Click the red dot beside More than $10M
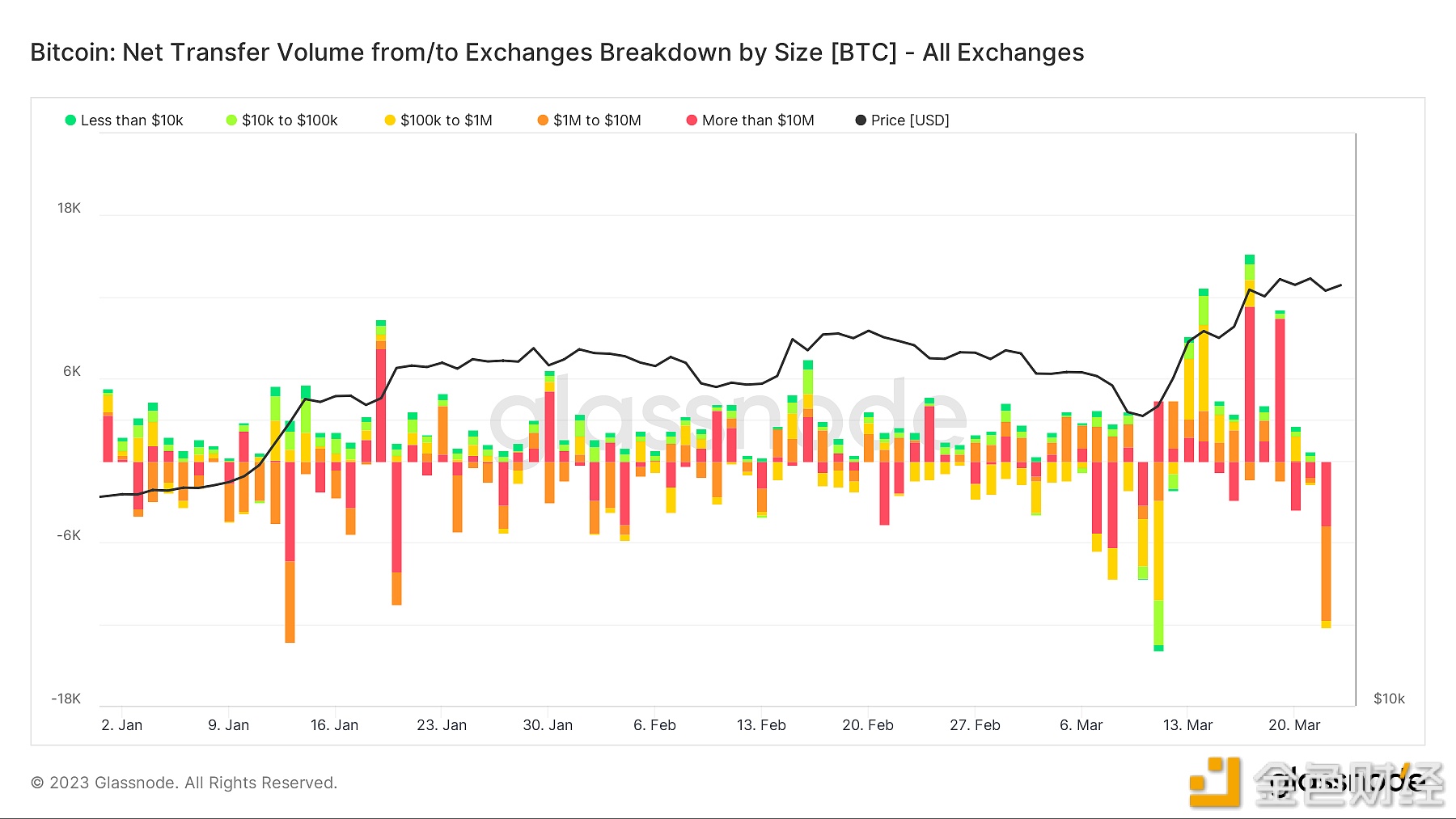This screenshot has width=1456, height=819. 692,120
